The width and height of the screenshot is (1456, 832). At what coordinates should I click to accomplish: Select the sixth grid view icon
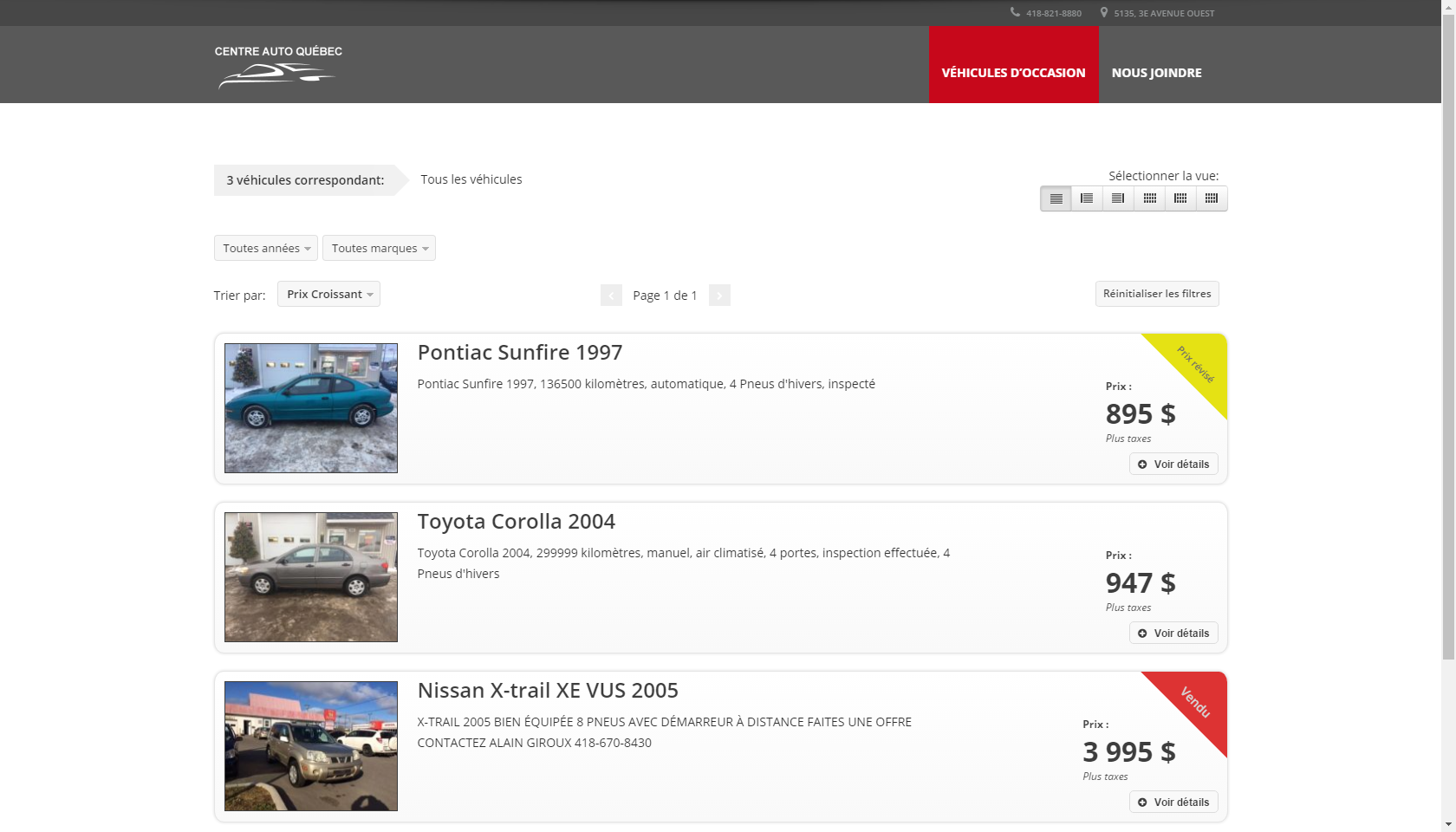[1212, 198]
